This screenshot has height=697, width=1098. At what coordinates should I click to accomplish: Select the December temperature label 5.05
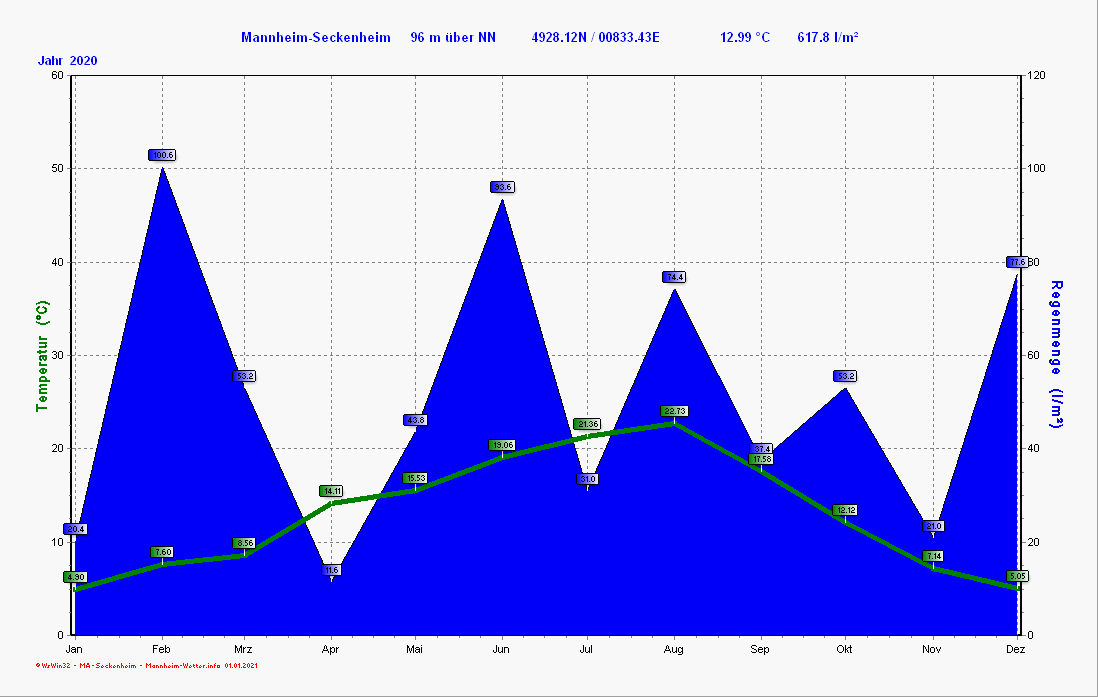pos(1017,576)
